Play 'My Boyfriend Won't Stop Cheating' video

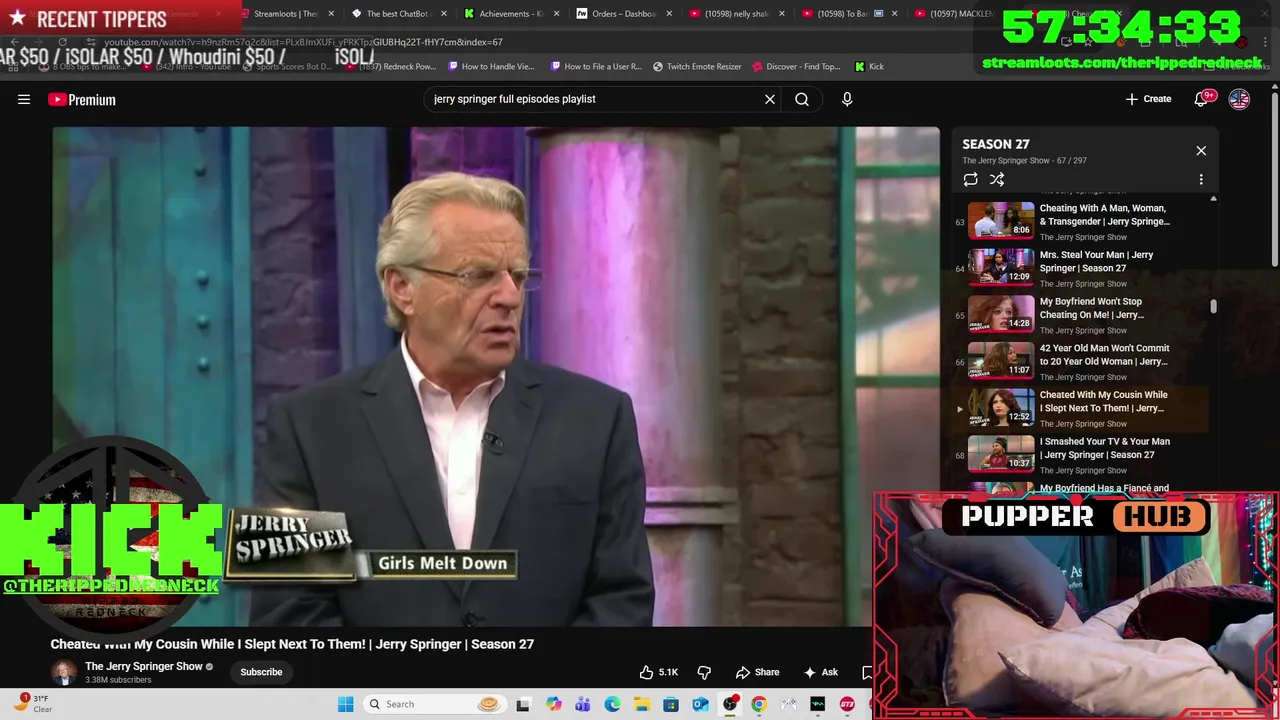(1082, 315)
